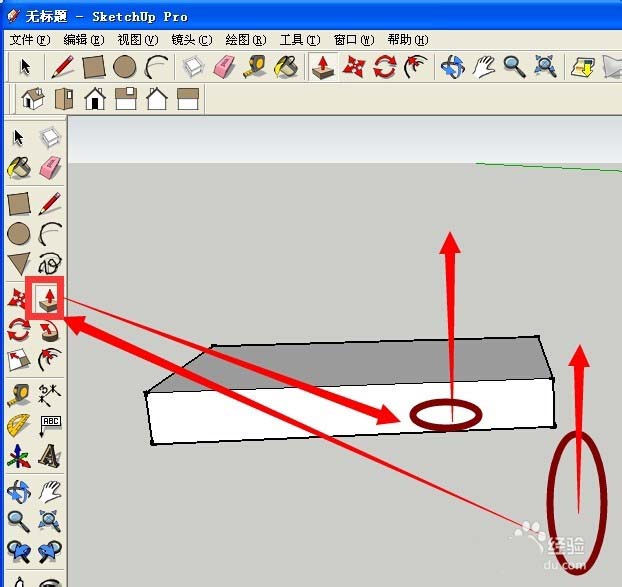This screenshot has width=622, height=587.
Task: Activate the Follow Me tool
Action: pos(50,331)
